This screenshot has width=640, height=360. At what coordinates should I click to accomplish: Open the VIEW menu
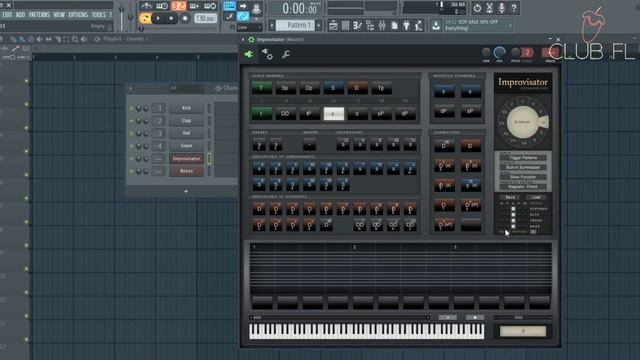pos(59,15)
